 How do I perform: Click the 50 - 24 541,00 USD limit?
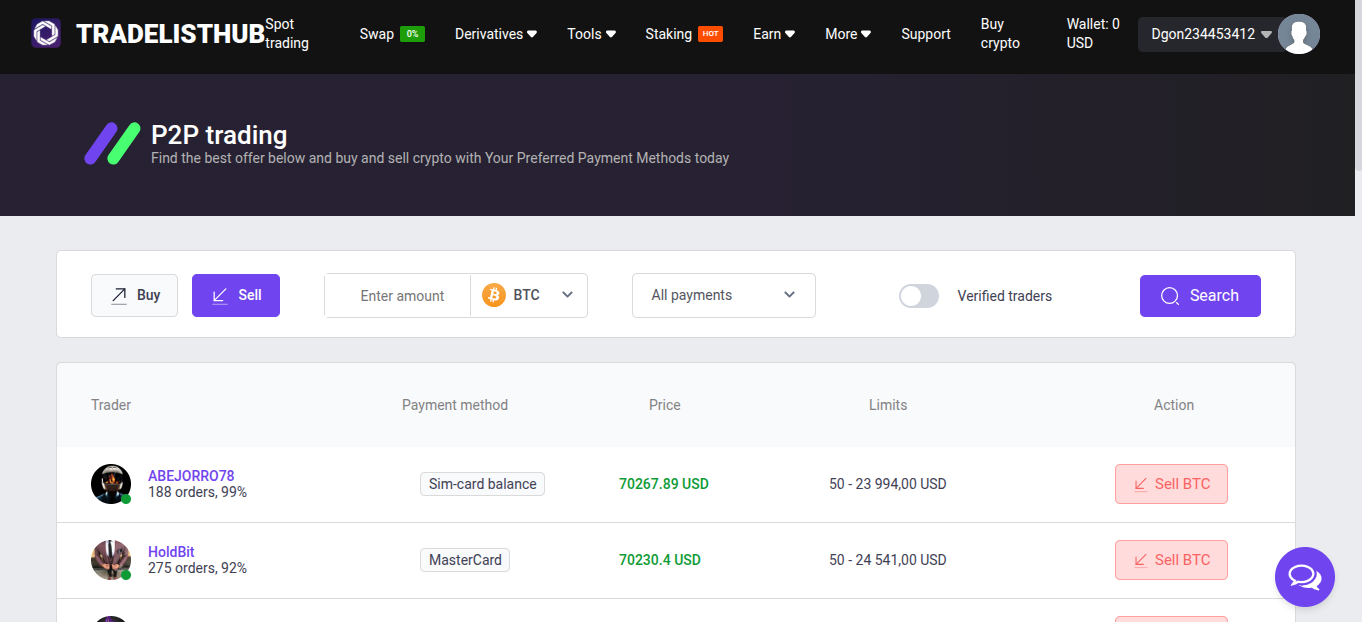tap(888, 560)
